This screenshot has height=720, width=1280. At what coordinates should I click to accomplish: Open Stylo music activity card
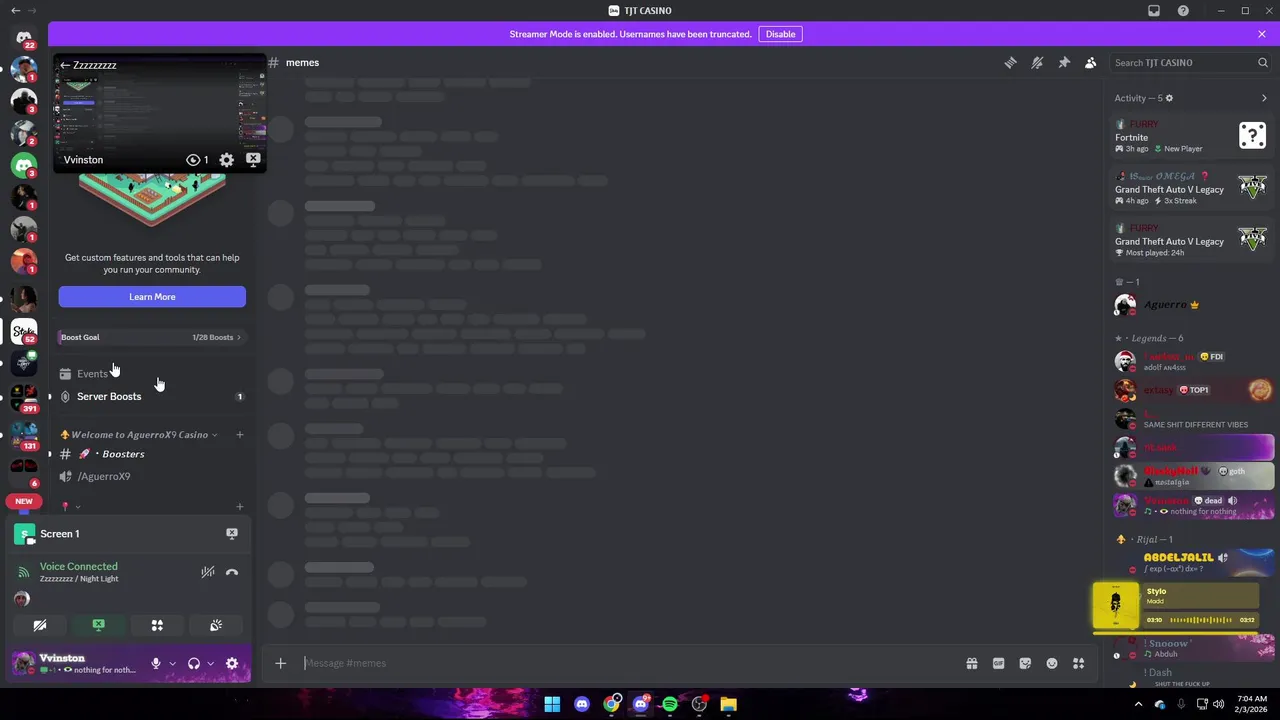coord(1176,606)
